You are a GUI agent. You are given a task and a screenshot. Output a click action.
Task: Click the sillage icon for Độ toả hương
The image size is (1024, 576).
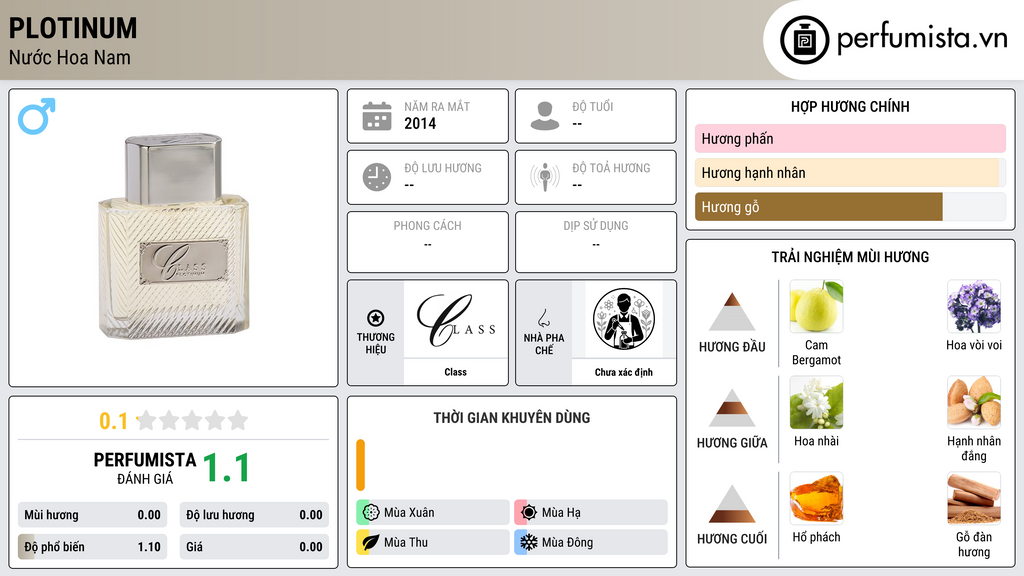pyautogui.click(x=545, y=177)
